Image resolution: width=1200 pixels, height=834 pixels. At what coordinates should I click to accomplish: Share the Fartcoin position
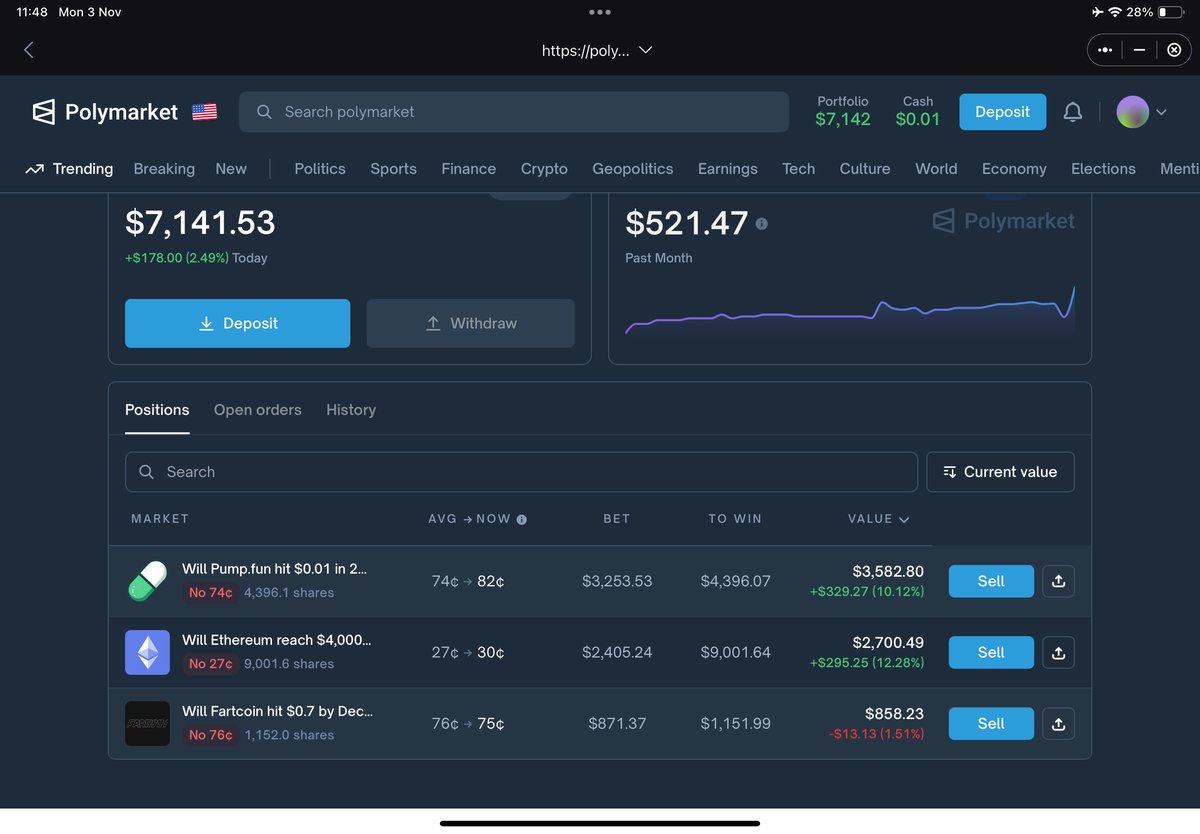[1058, 723]
